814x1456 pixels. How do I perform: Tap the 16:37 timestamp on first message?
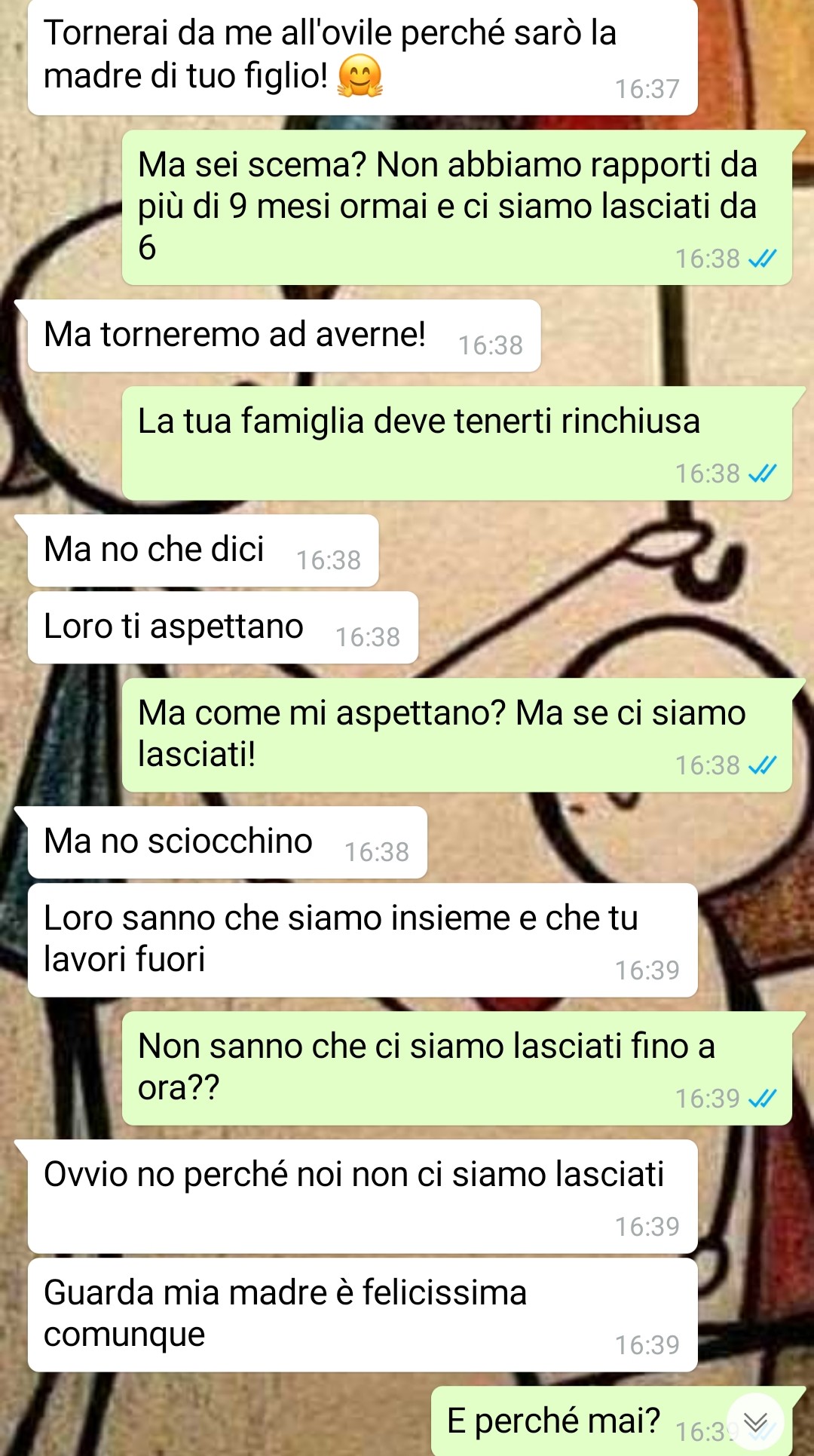pos(647,89)
